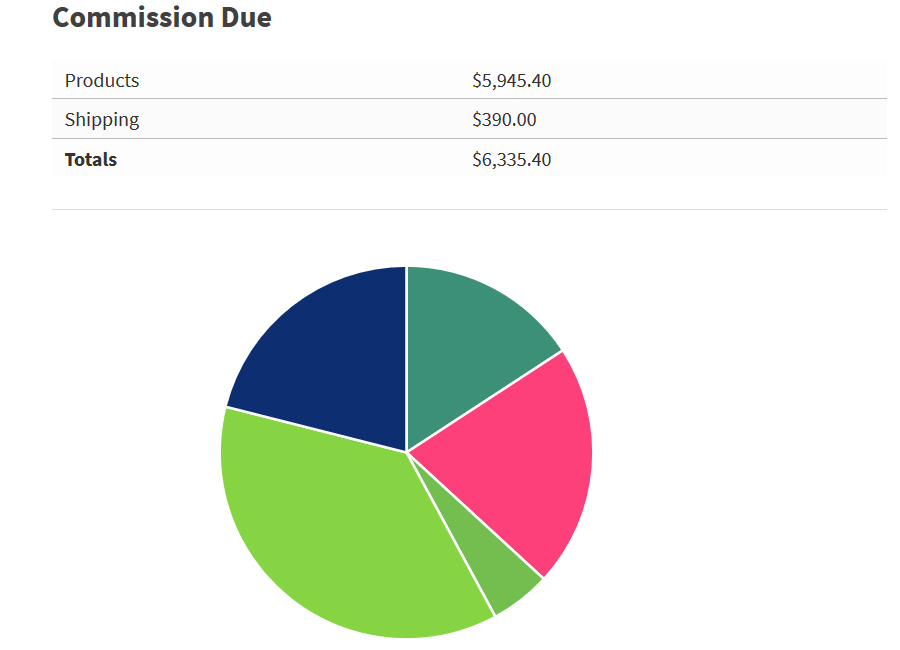900x650 pixels.
Task: Click the $390.00 shipping amount
Action: coord(504,120)
